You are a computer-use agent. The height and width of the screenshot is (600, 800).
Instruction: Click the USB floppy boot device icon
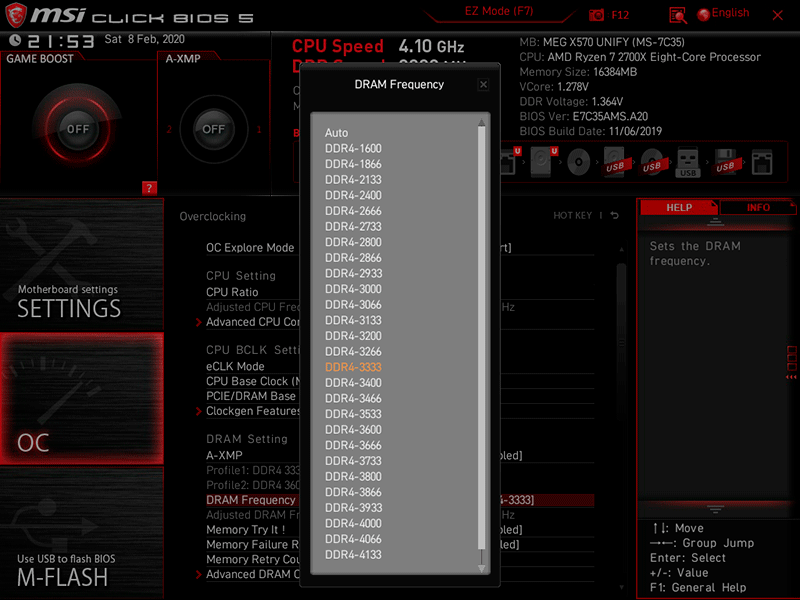click(726, 162)
